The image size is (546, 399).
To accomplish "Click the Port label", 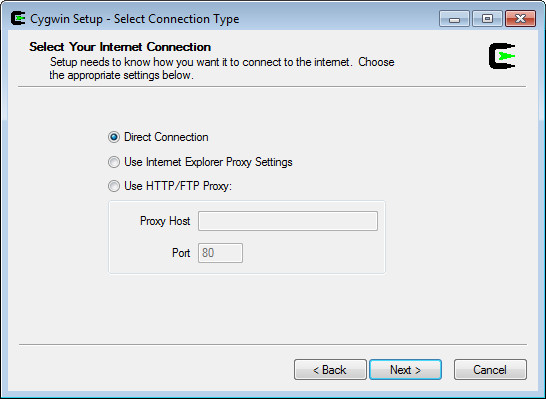I will pos(181,253).
